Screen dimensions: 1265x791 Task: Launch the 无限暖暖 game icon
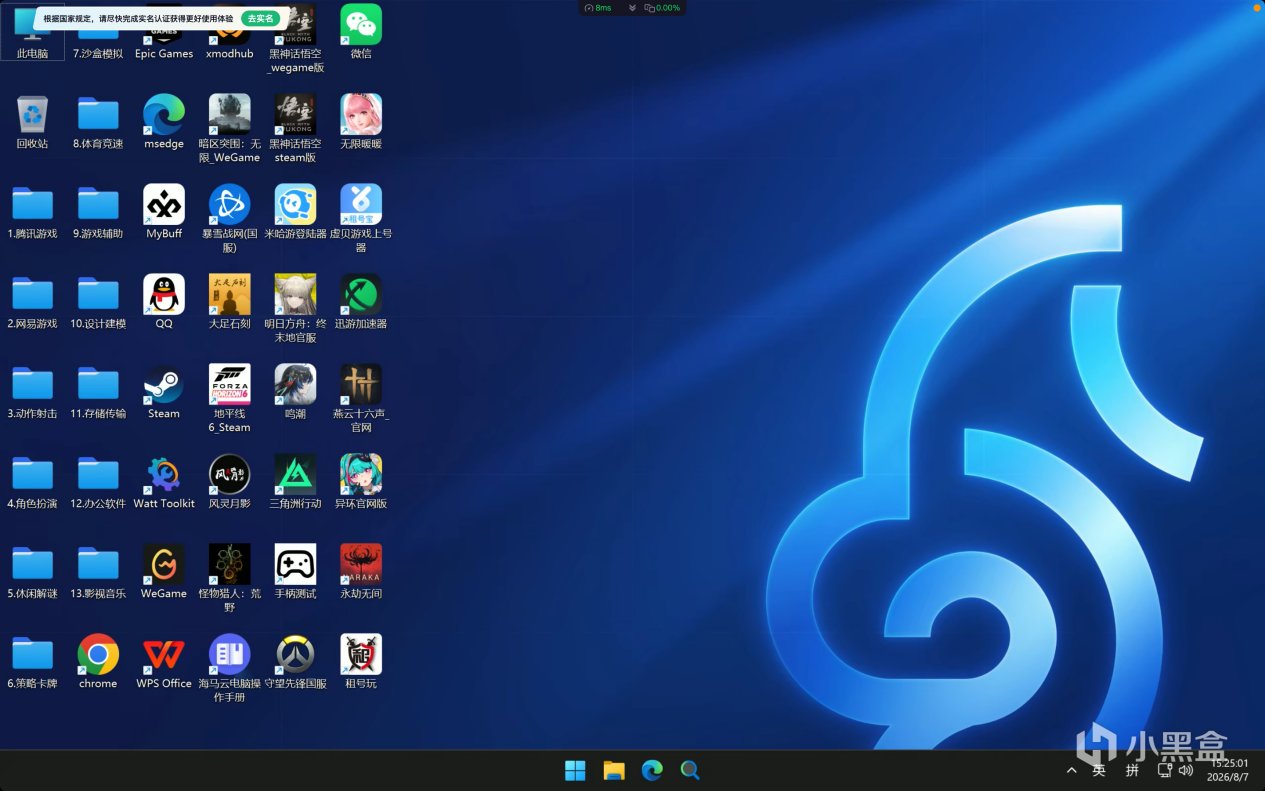361,115
